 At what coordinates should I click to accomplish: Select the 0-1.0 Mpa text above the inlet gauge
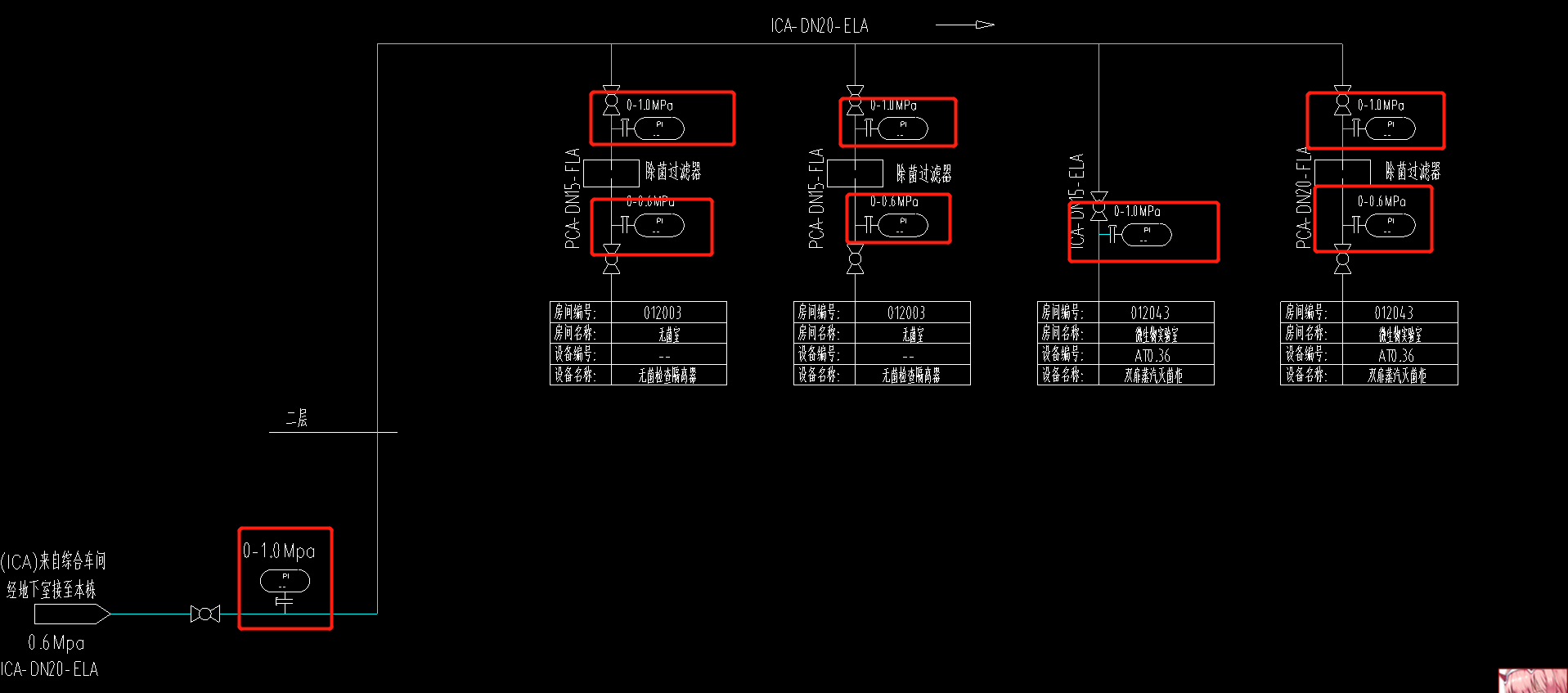[x=279, y=551]
